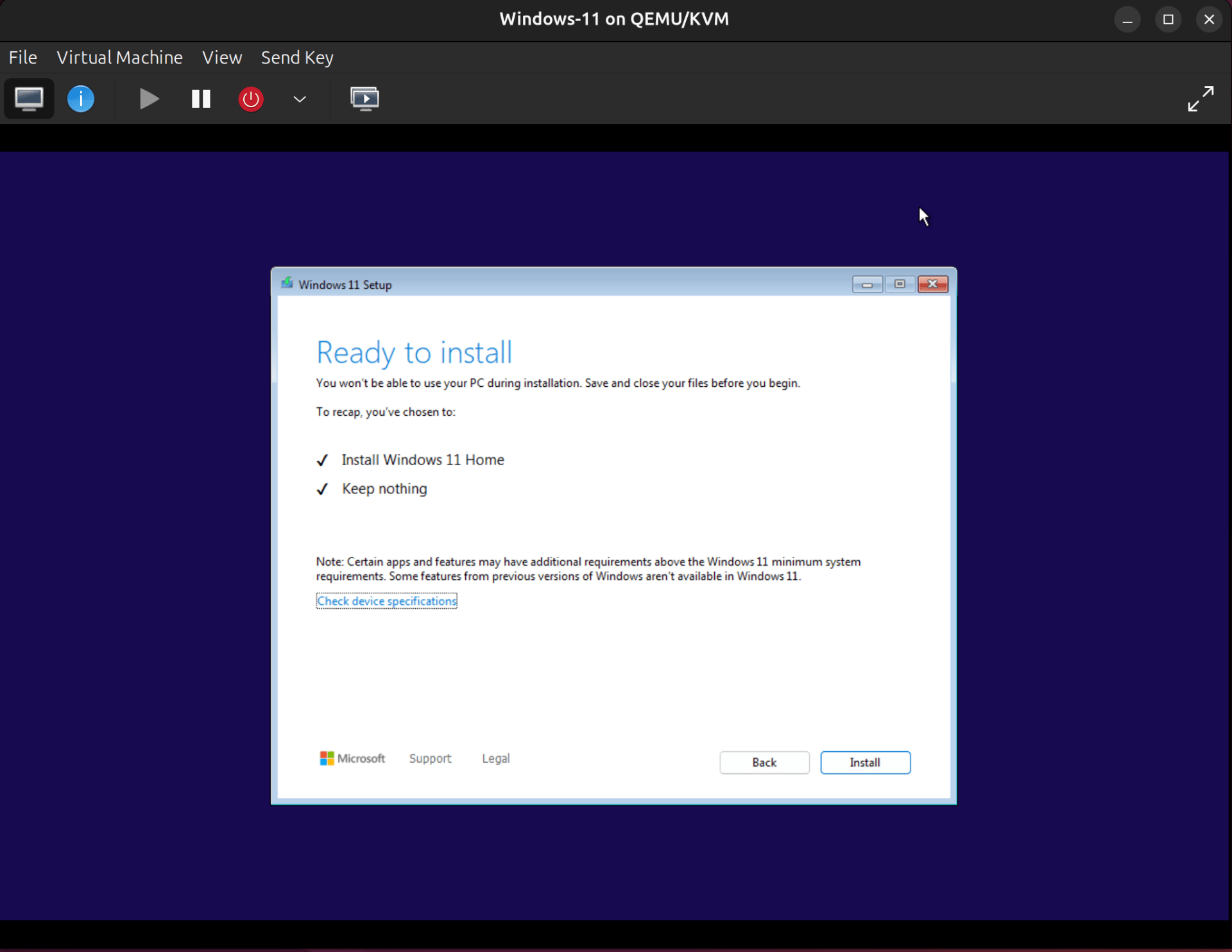Open the Support link
The image size is (1232, 952).
pos(430,758)
